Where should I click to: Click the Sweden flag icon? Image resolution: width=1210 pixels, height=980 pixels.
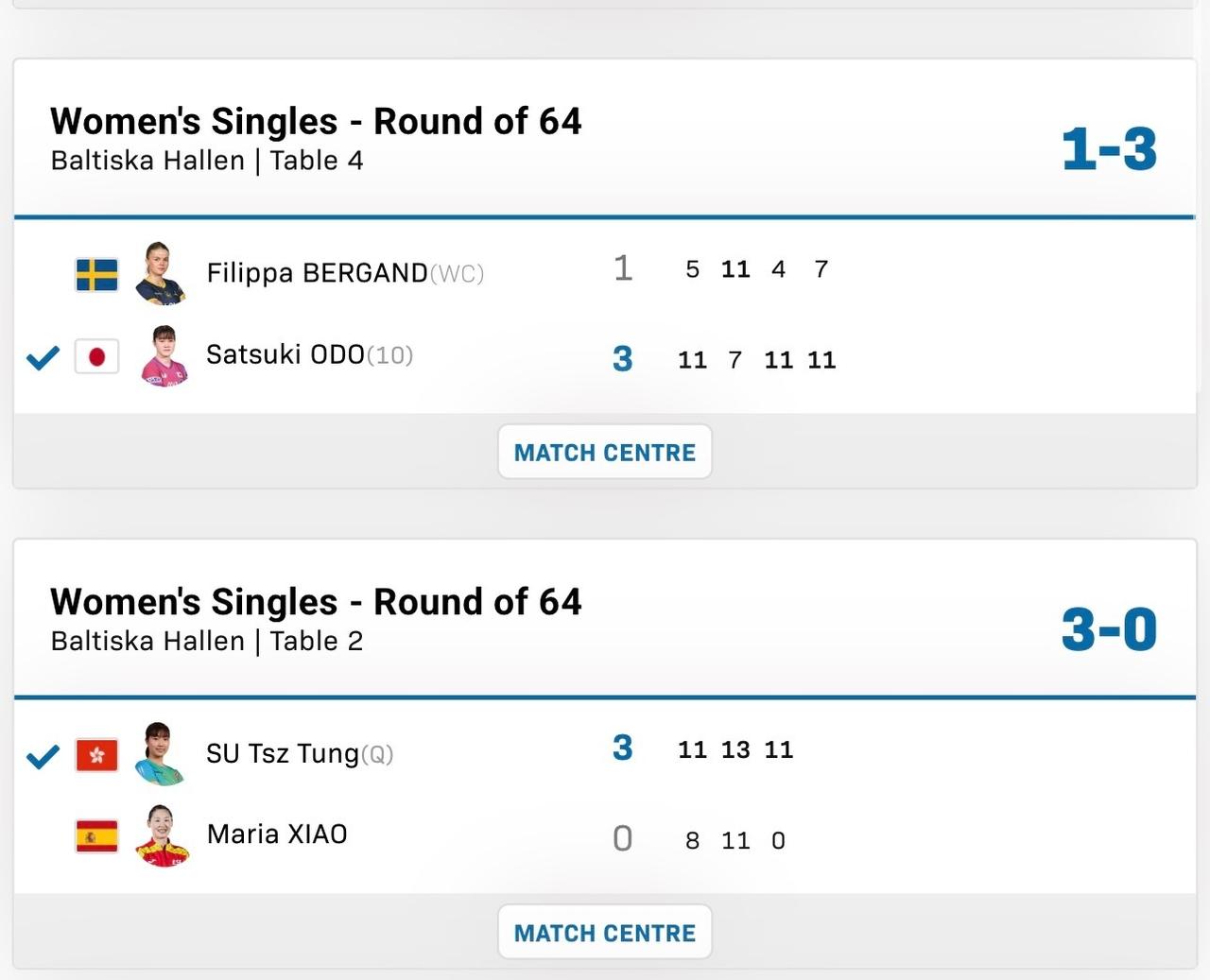pos(96,275)
